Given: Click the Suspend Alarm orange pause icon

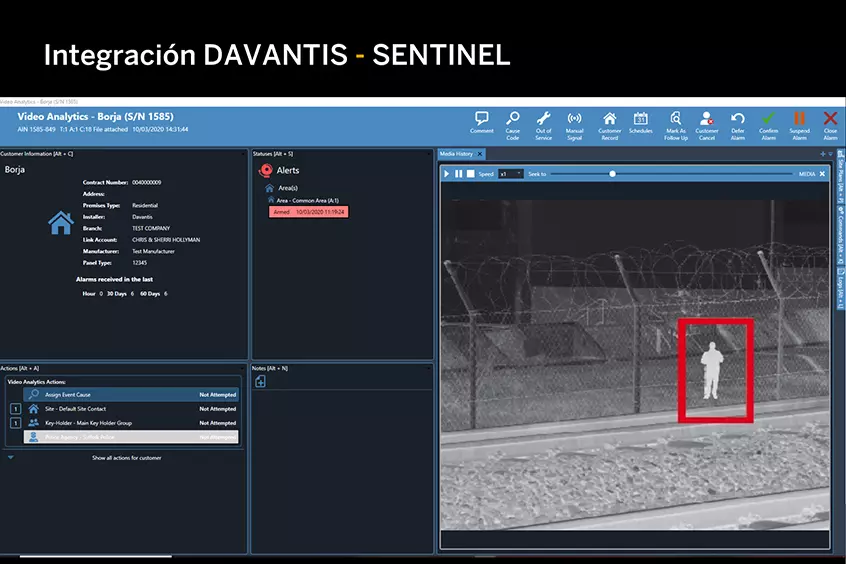Looking at the screenshot, I should point(799,118).
